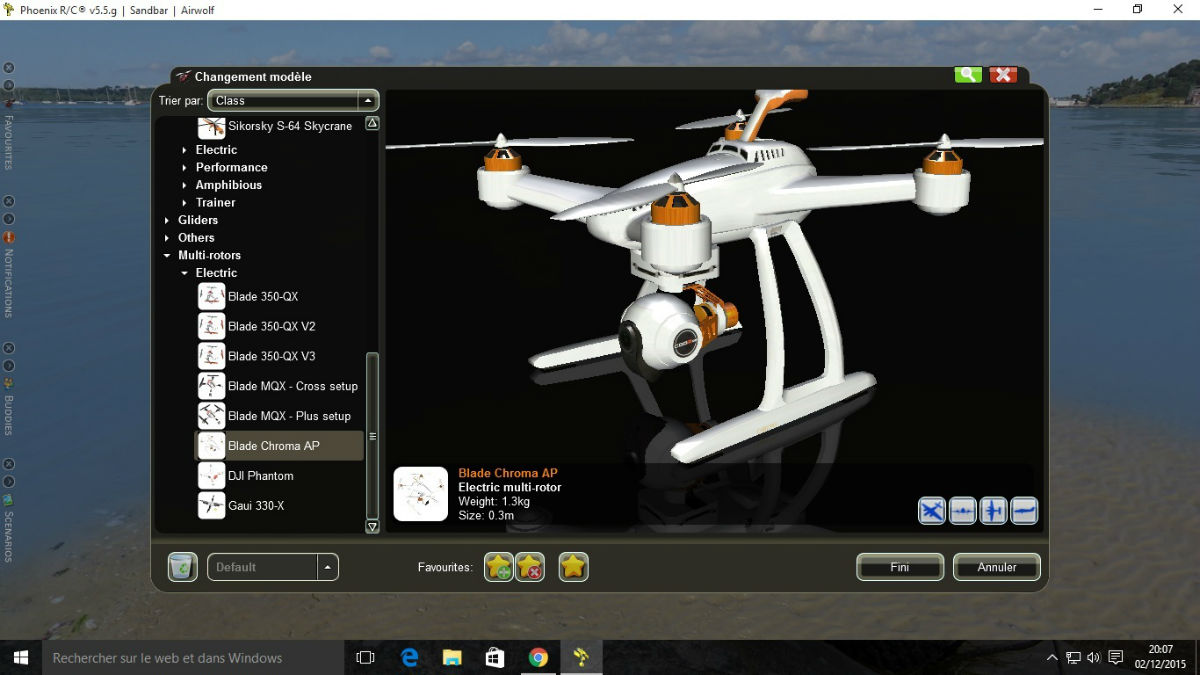
Task: Show hidden system tray icons
Action: pos(1052,657)
